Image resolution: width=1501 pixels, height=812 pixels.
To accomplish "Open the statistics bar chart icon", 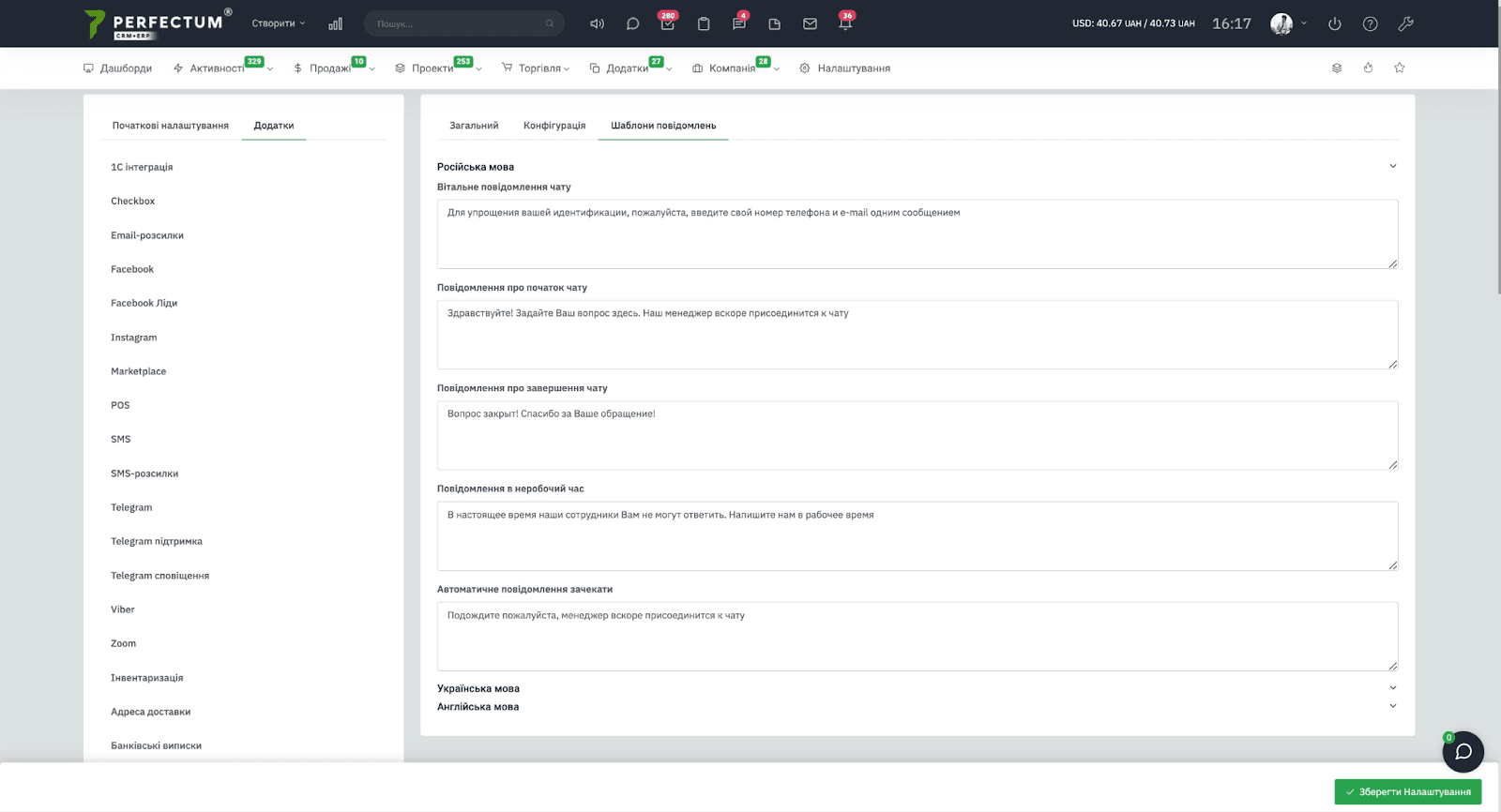I will pos(335,23).
